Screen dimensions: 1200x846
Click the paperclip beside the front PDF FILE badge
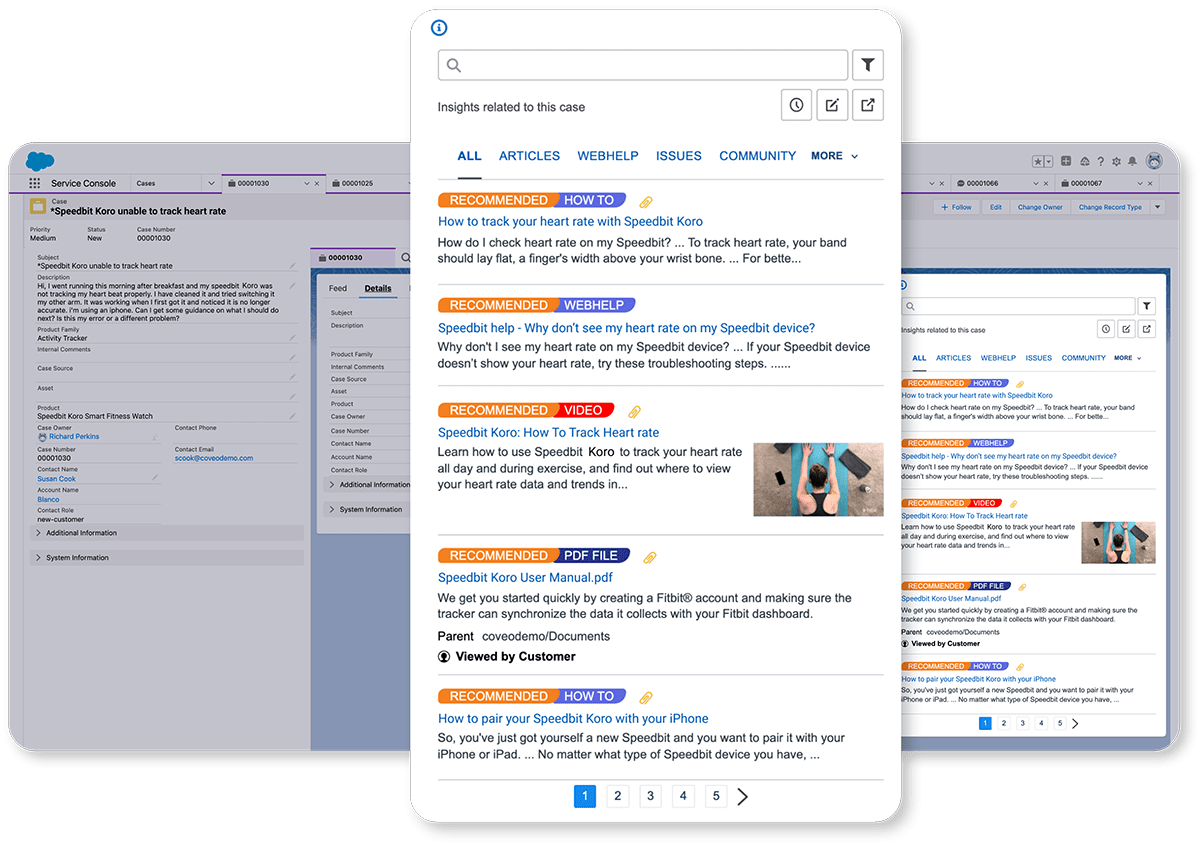pos(649,557)
